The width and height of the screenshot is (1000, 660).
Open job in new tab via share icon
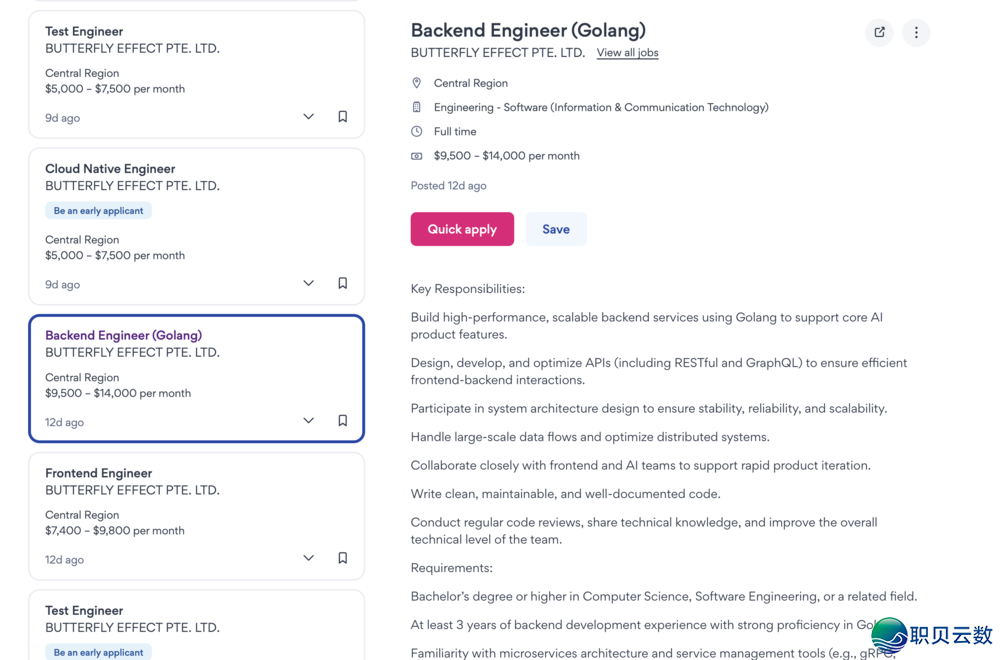879,33
